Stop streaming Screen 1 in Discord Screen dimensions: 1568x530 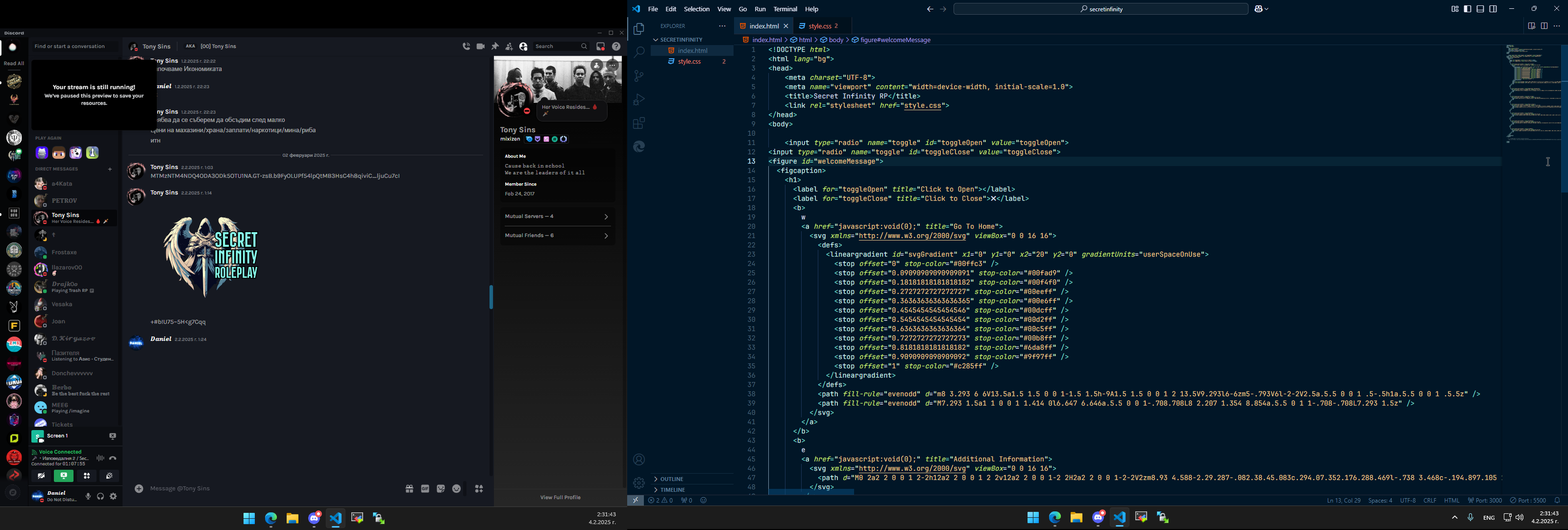pos(113,436)
